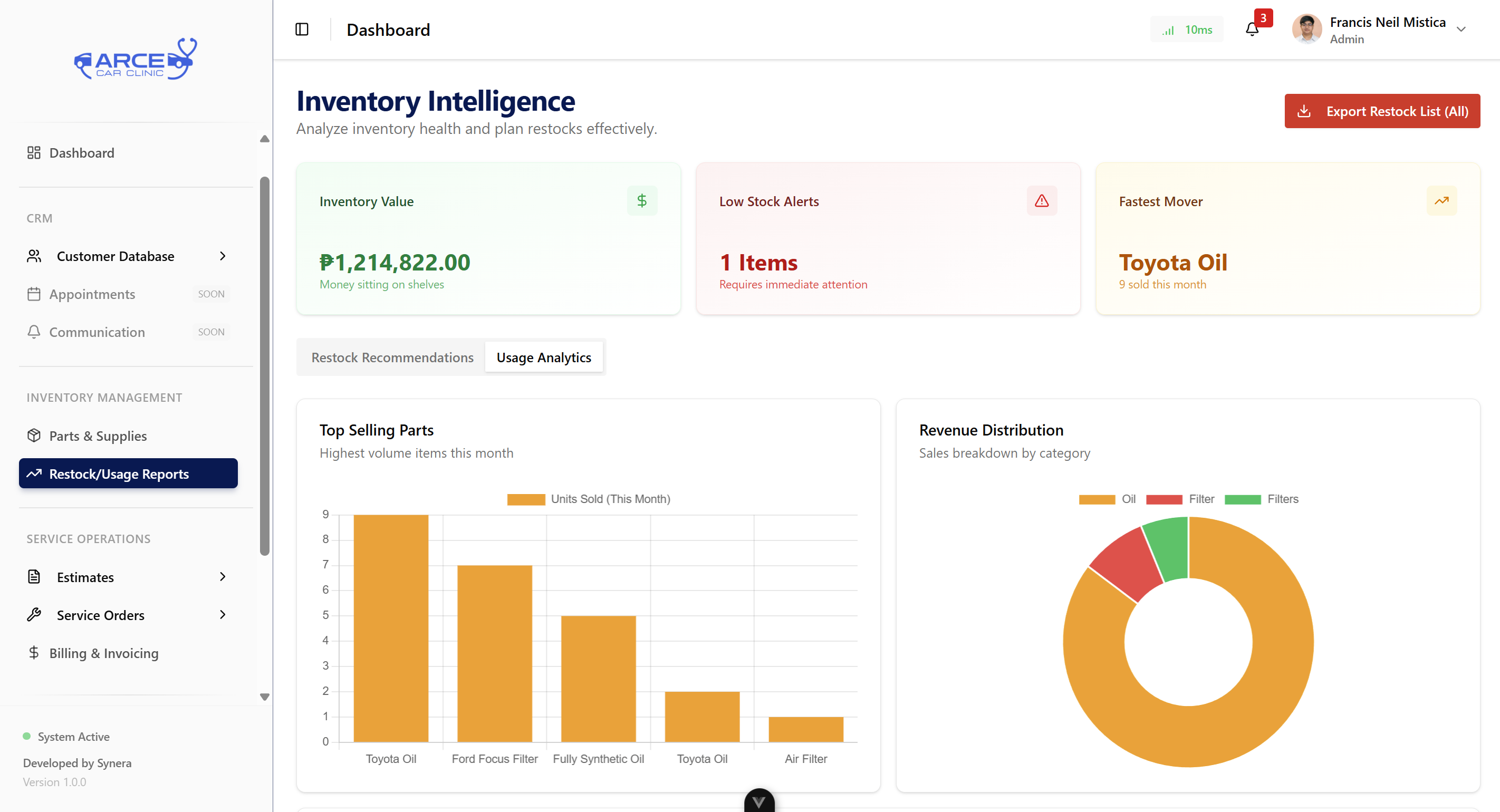Expand the Service Orders chevron
This screenshot has width=1500, height=812.
[223, 614]
